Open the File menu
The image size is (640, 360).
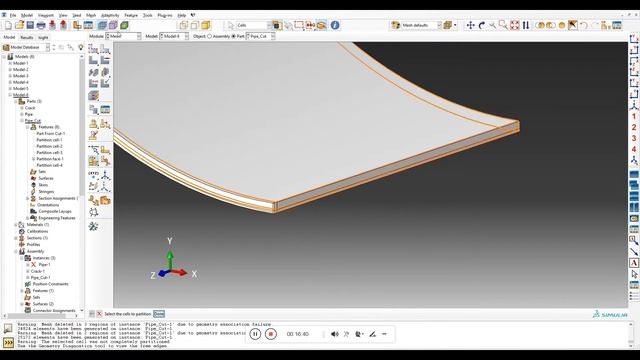click(13, 15)
